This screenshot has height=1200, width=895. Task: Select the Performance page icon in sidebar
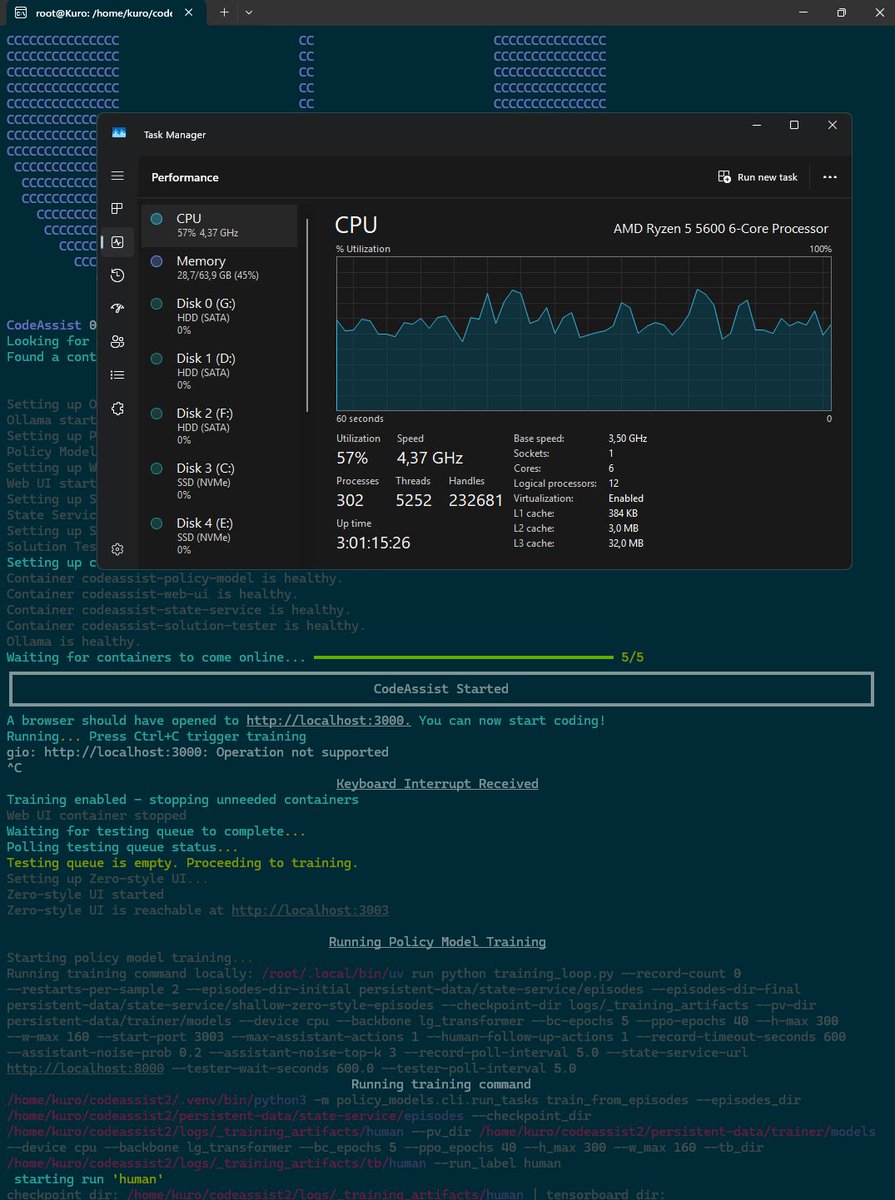pos(118,242)
